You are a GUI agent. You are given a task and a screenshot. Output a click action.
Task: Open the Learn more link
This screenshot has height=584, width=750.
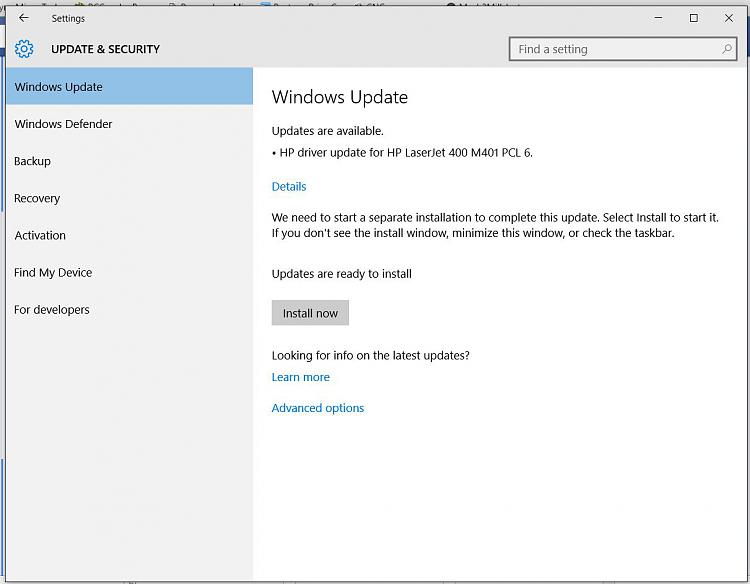pyautogui.click(x=300, y=377)
